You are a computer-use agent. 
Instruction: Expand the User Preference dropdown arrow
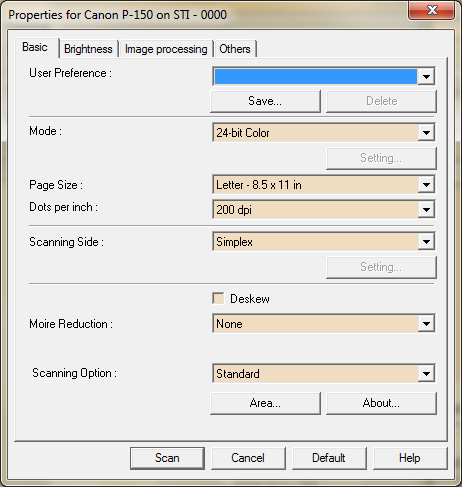pos(426,76)
